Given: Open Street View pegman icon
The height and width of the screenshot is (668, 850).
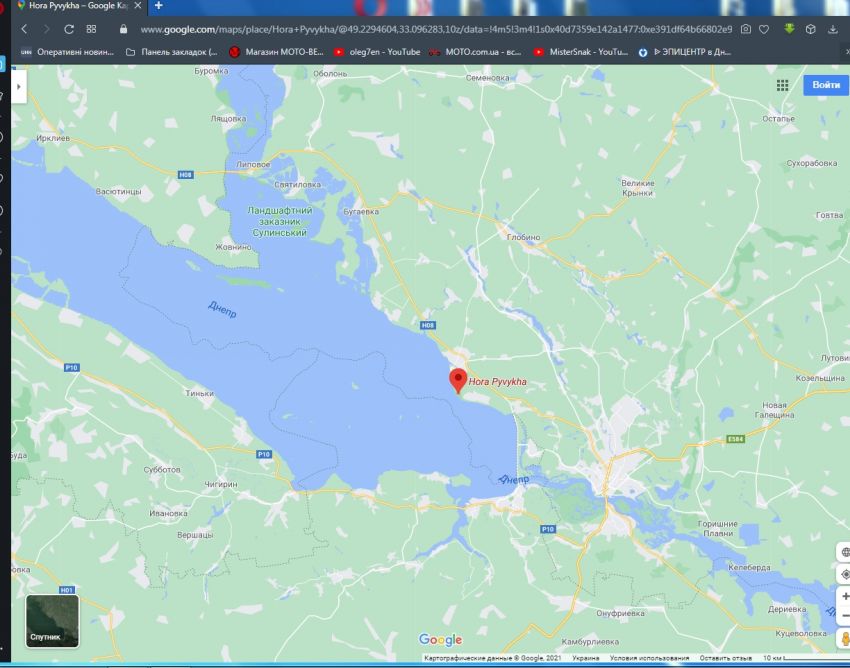Looking at the screenshot, I should pyautogui.click(x=845, y=639).
